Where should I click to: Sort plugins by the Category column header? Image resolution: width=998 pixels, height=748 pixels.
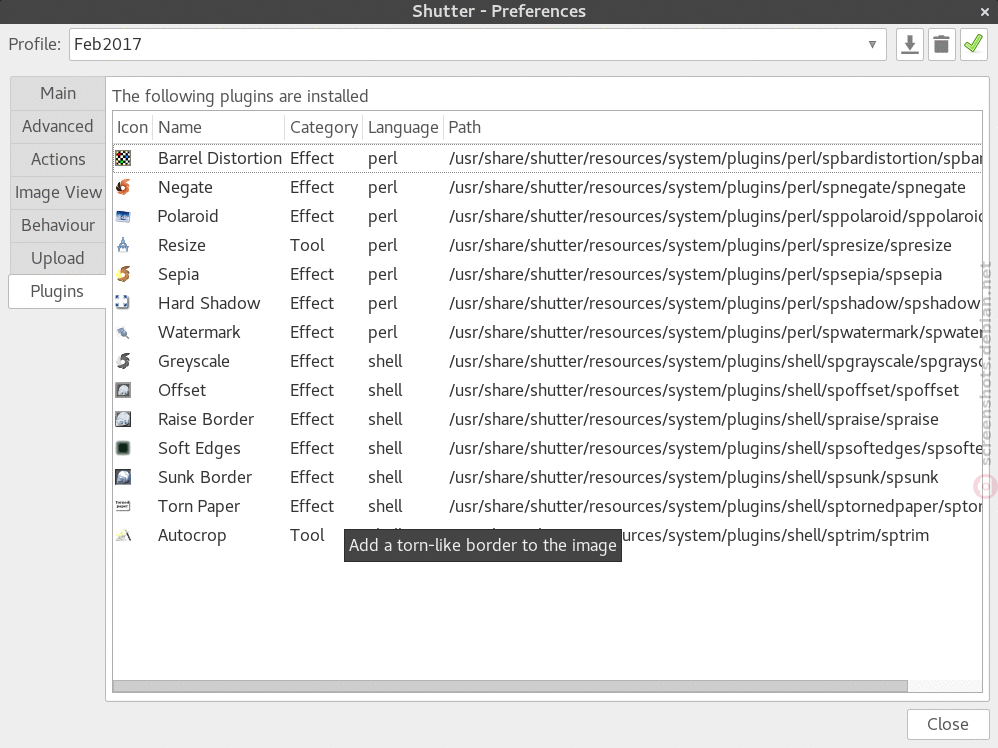(324, 127)
